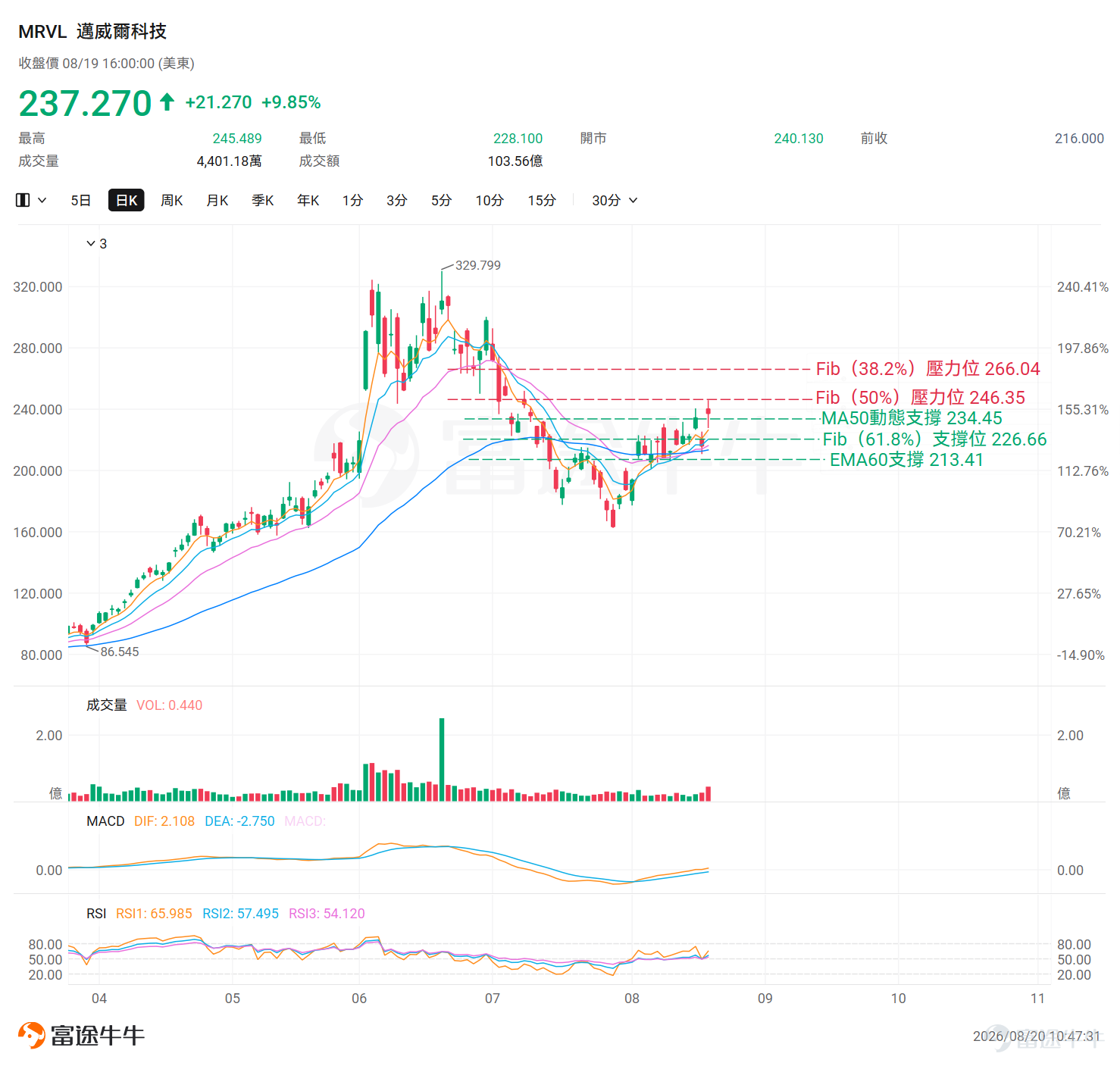Open the chart layout selector icon
This screenshot has height=1066, width=1120.
[23, 200]
